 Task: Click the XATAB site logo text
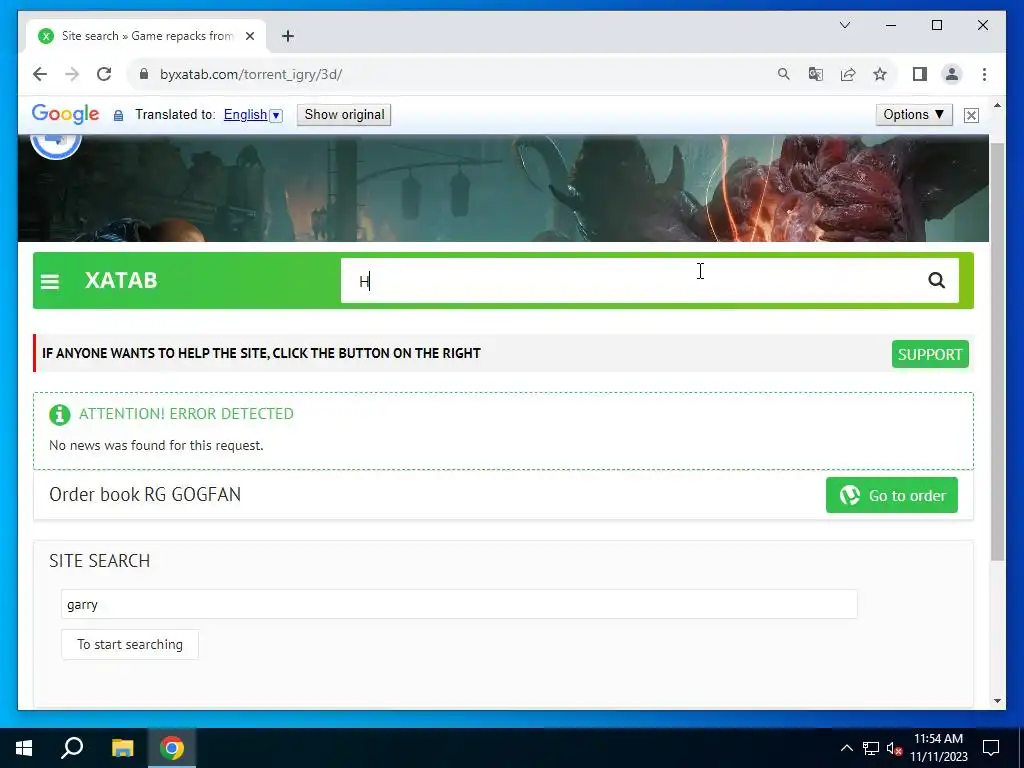pyautogui.click(x=121, y=281)
